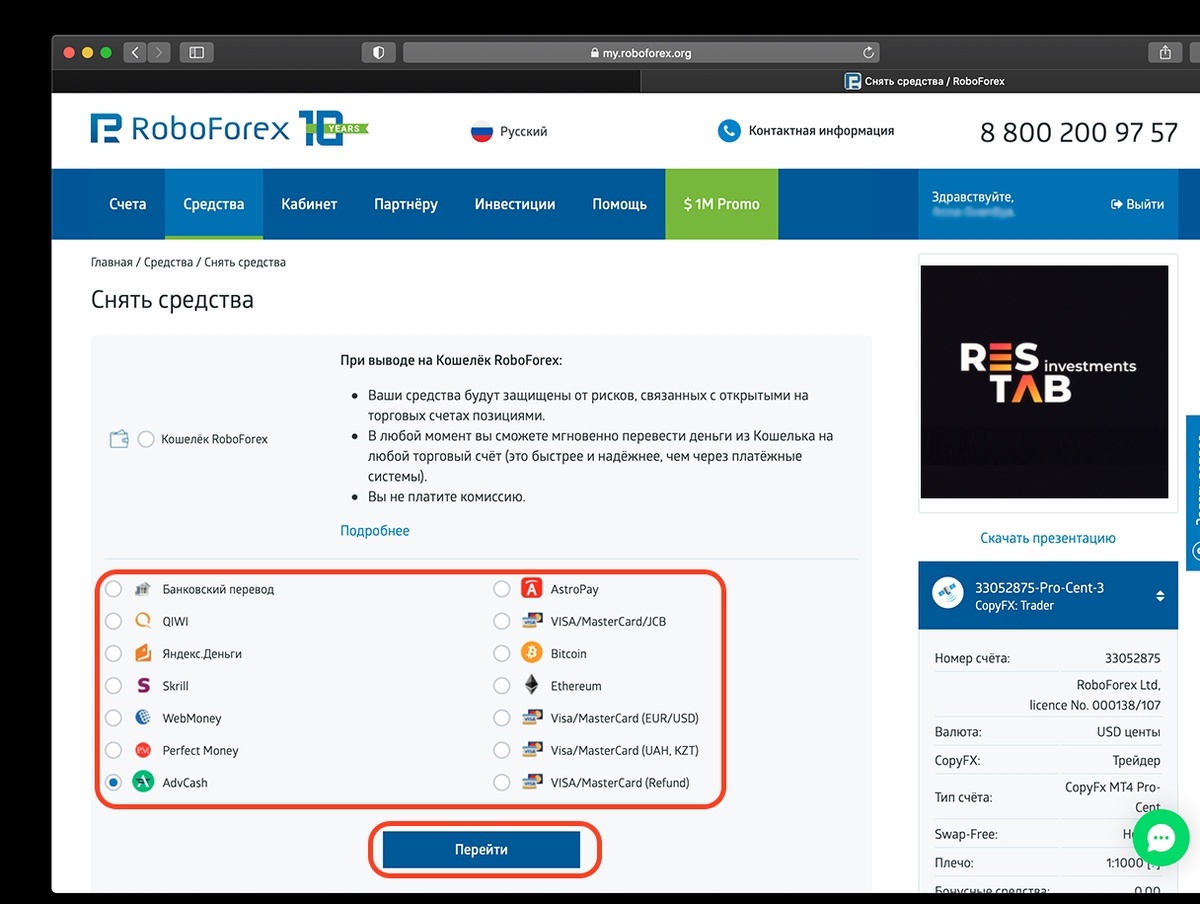Click the Главная breadcrumb link
Image resolution: width=1200 pixels, height=904 pixels.
[111, 262]
